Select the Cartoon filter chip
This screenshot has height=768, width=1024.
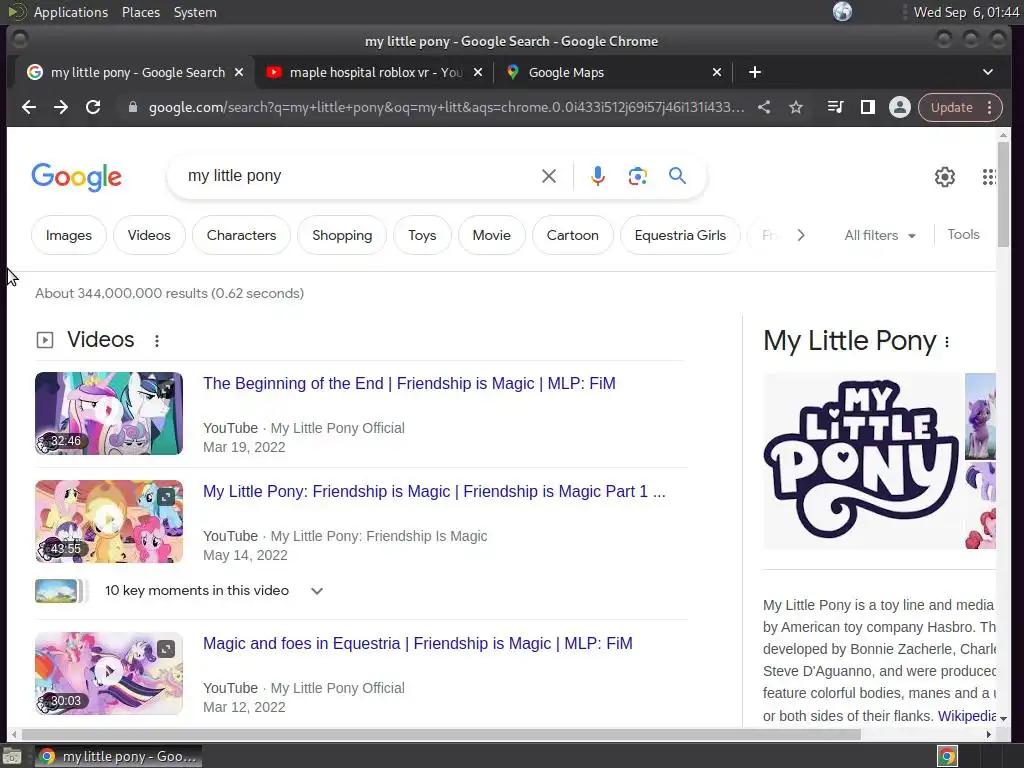tap(572, 235)
